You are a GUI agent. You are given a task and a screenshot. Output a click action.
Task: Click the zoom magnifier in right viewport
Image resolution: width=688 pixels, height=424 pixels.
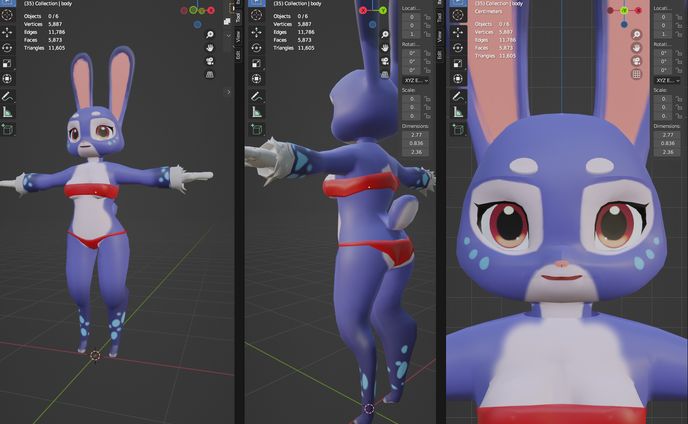tap(636, 34)
